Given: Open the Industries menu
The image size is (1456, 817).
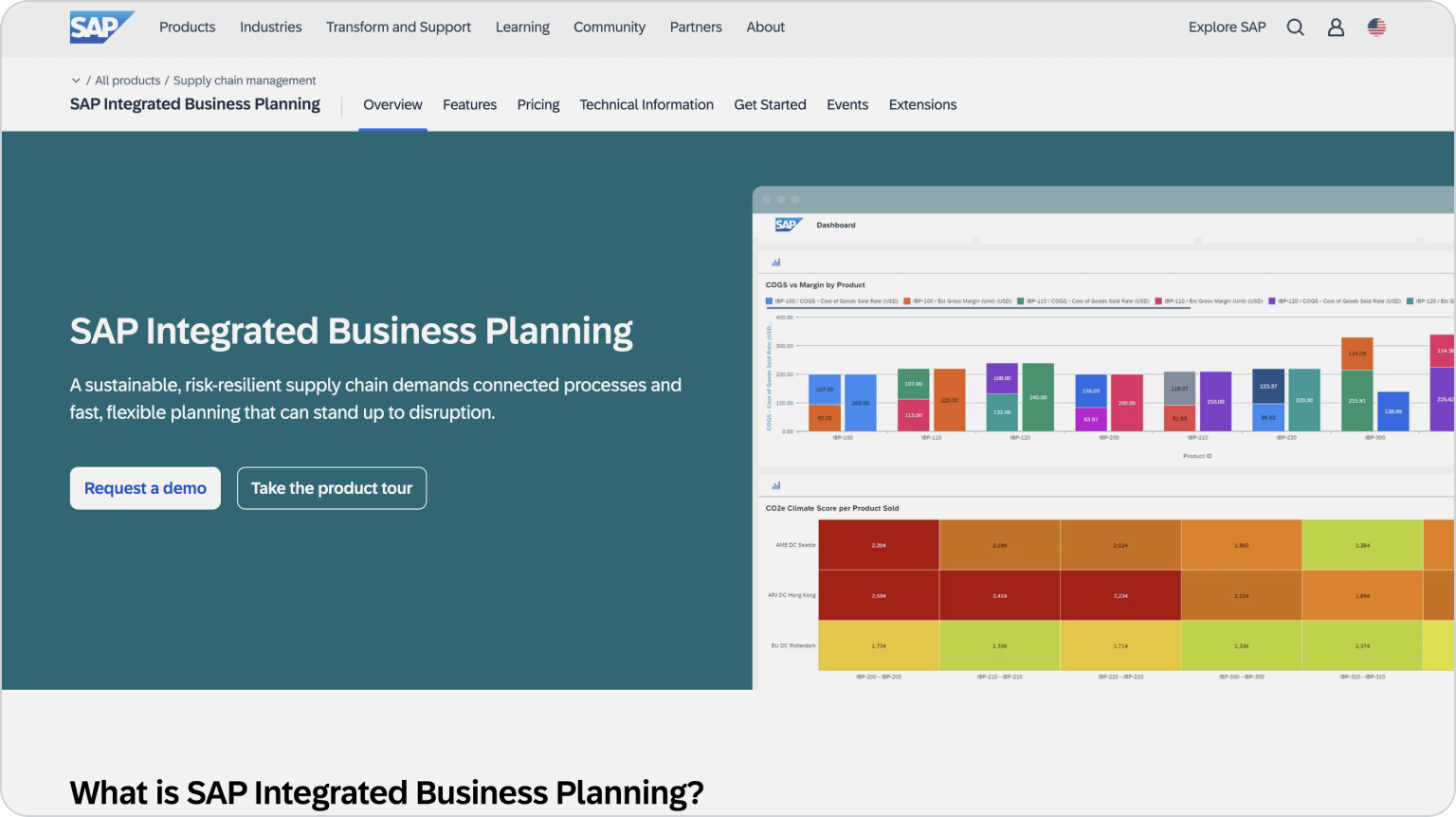Looking at the screenshot, I should click(270, 27).
